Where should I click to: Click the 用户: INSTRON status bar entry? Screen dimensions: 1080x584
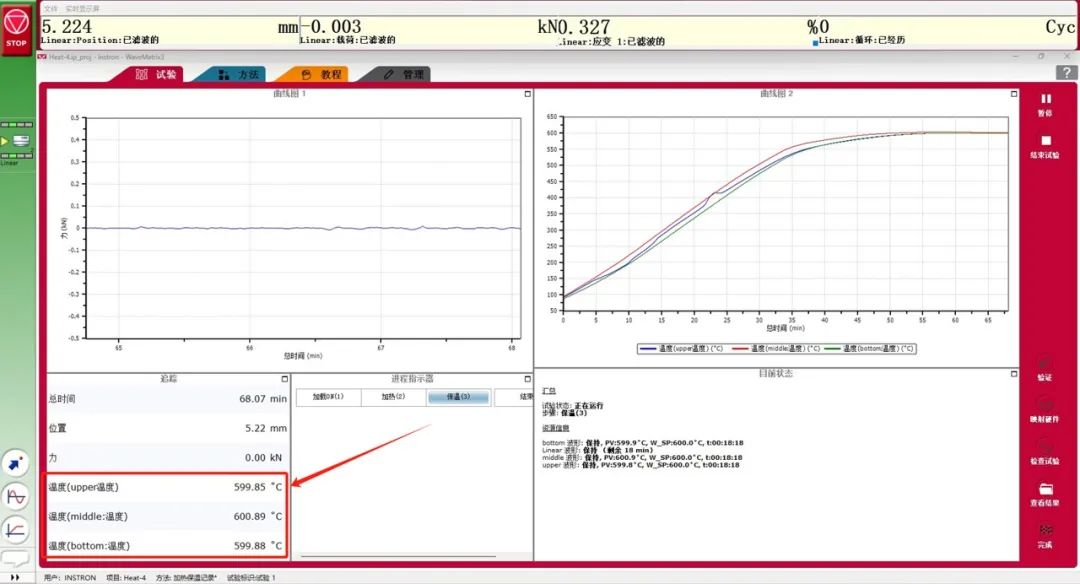tap(70, 578)
